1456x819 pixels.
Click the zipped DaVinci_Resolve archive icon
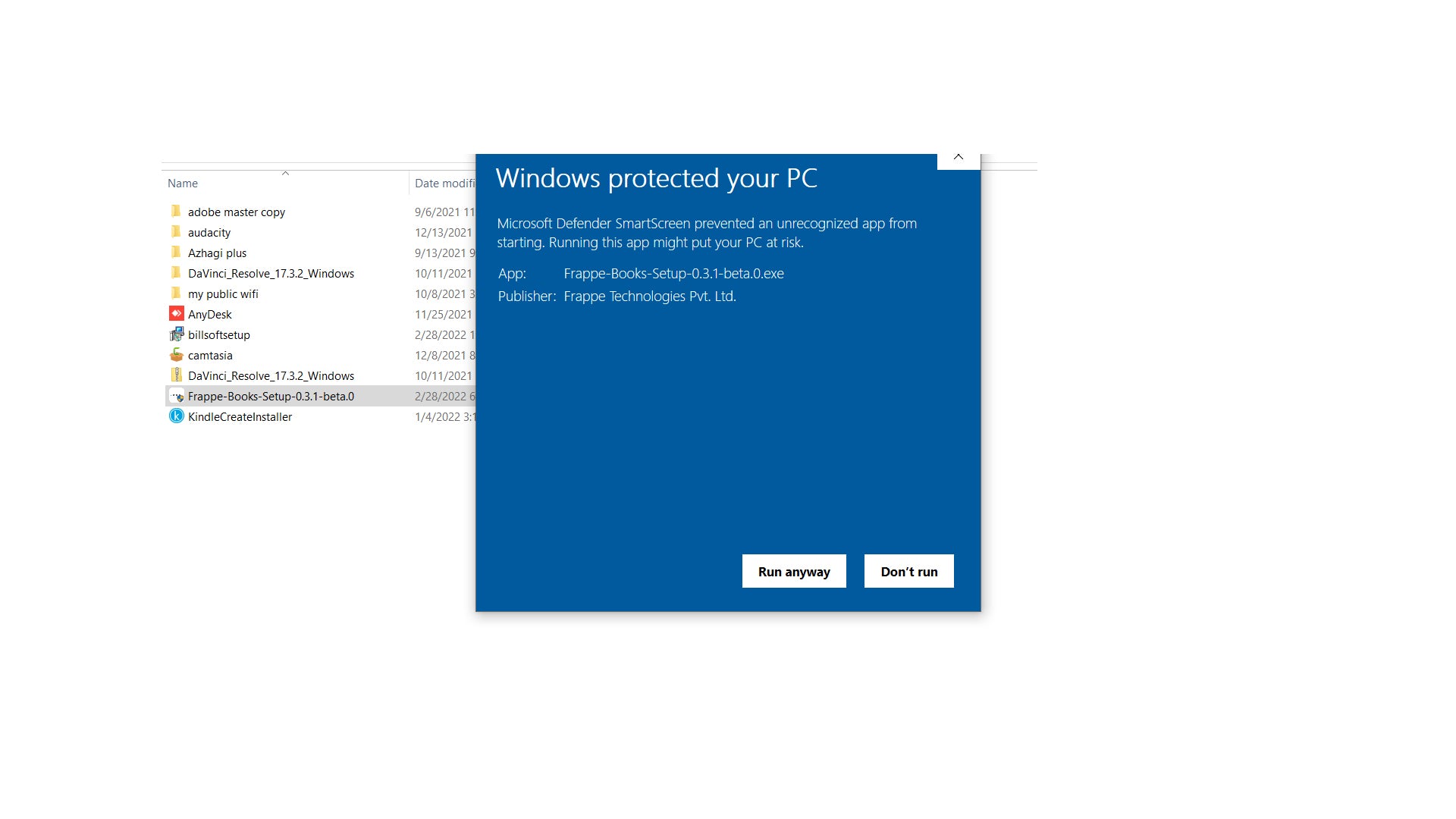click(176, 375)
